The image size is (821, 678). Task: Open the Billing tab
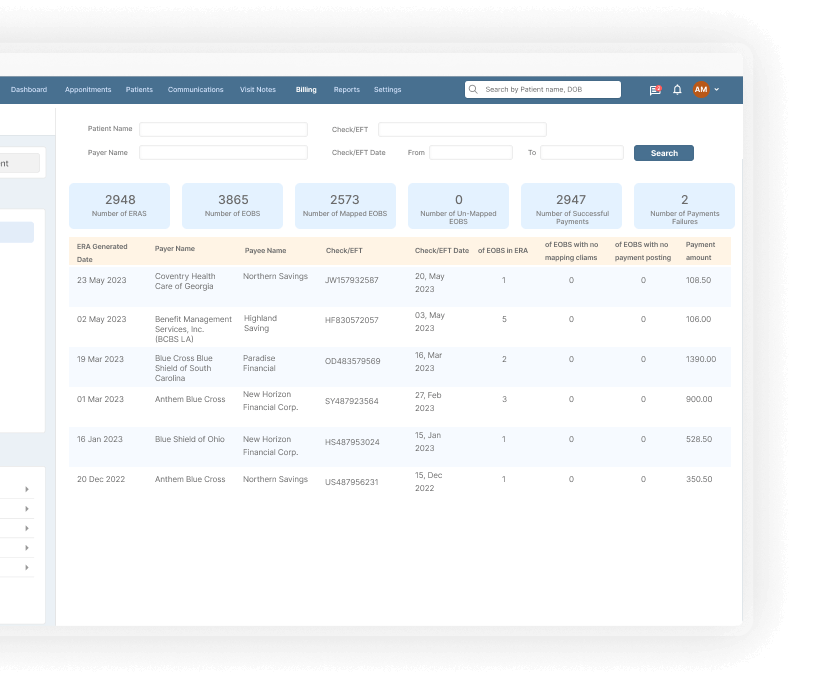(306, 90)
